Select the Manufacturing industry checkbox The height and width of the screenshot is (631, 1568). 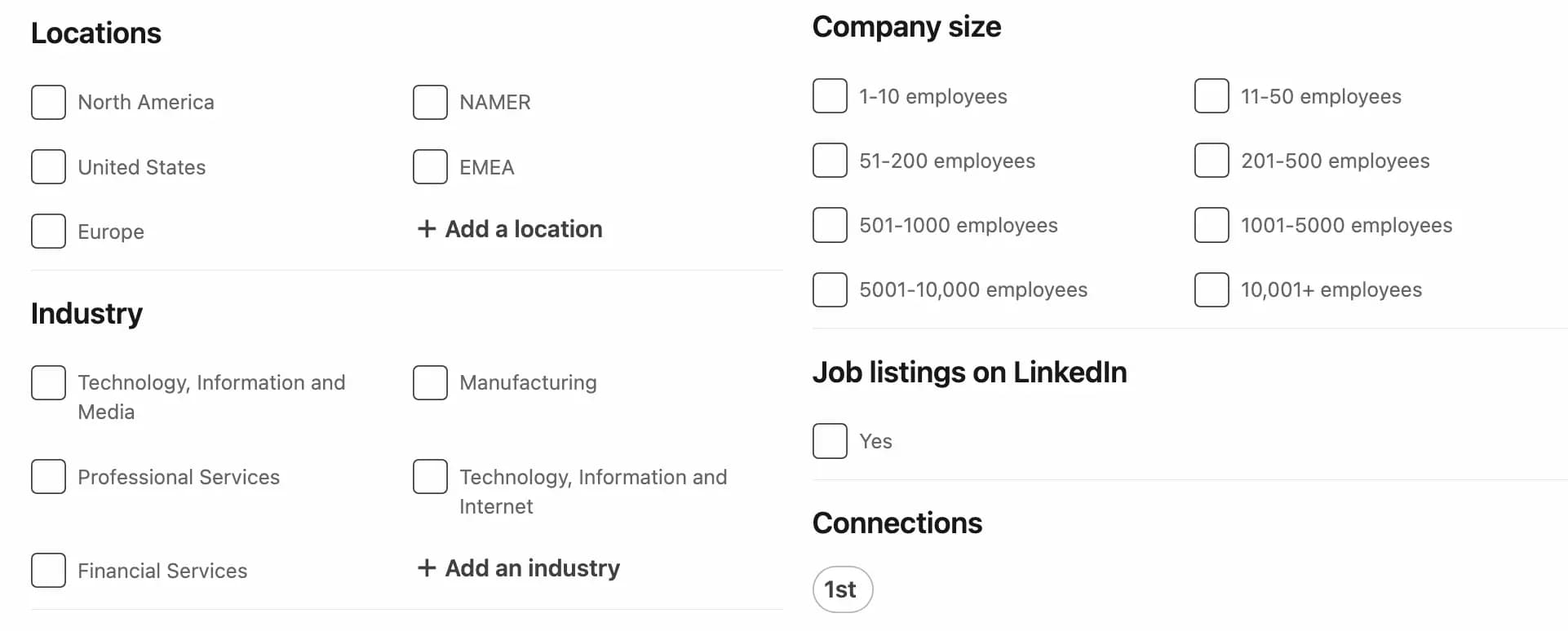429,382
